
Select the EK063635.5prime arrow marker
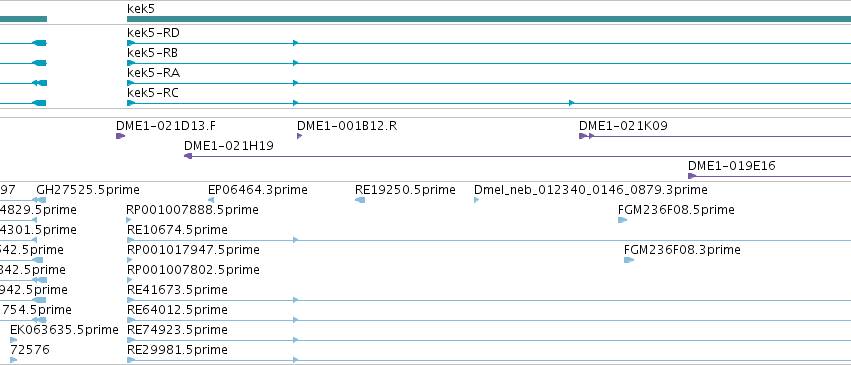coord(14,340)
